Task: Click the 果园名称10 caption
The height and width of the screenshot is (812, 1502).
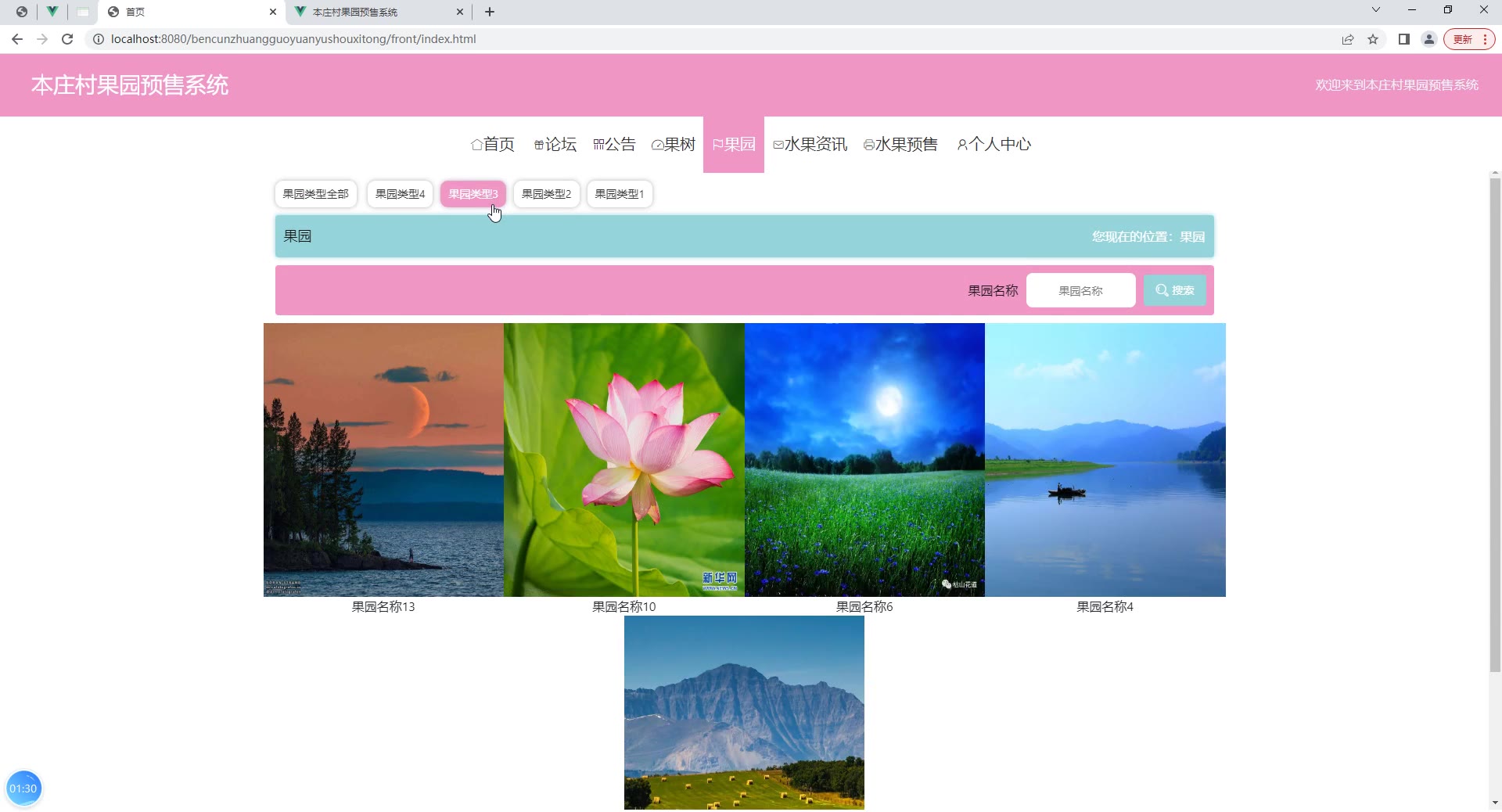Action: [624, 606]
